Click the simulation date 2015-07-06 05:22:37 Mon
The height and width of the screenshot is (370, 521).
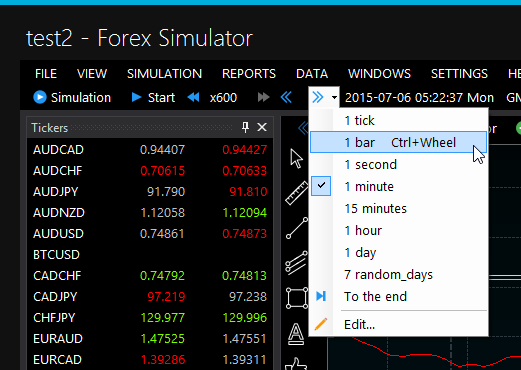[x=419, y=98]
